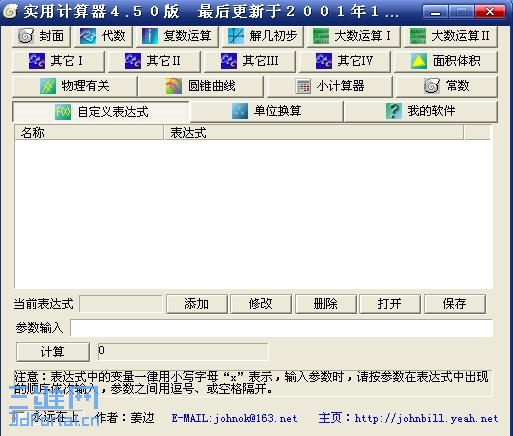
Task: Open the E-MAIL johnok@163.net link
Action: click(x=234, y=418)
